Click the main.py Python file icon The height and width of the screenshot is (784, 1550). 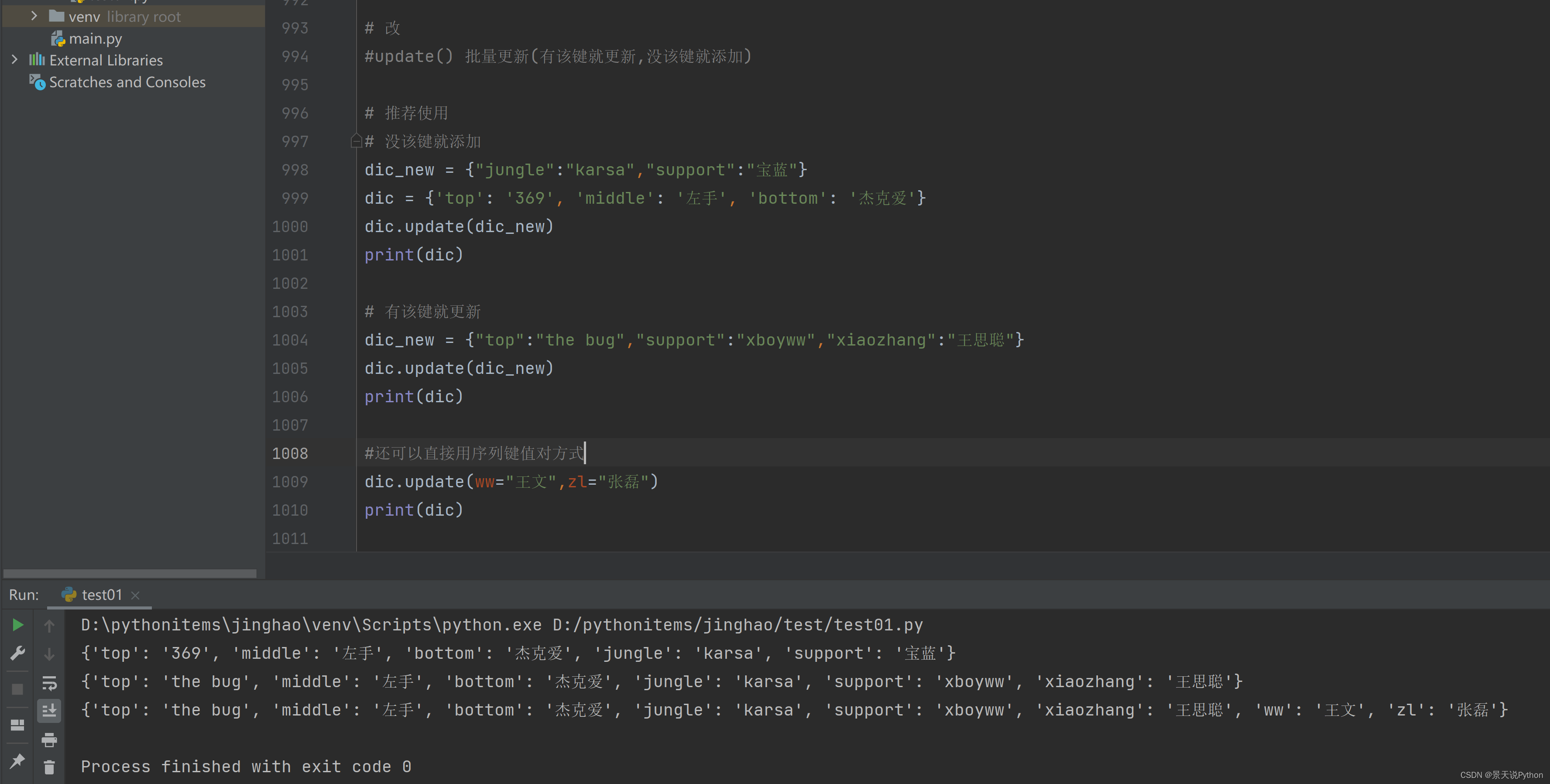click(58, 38)
